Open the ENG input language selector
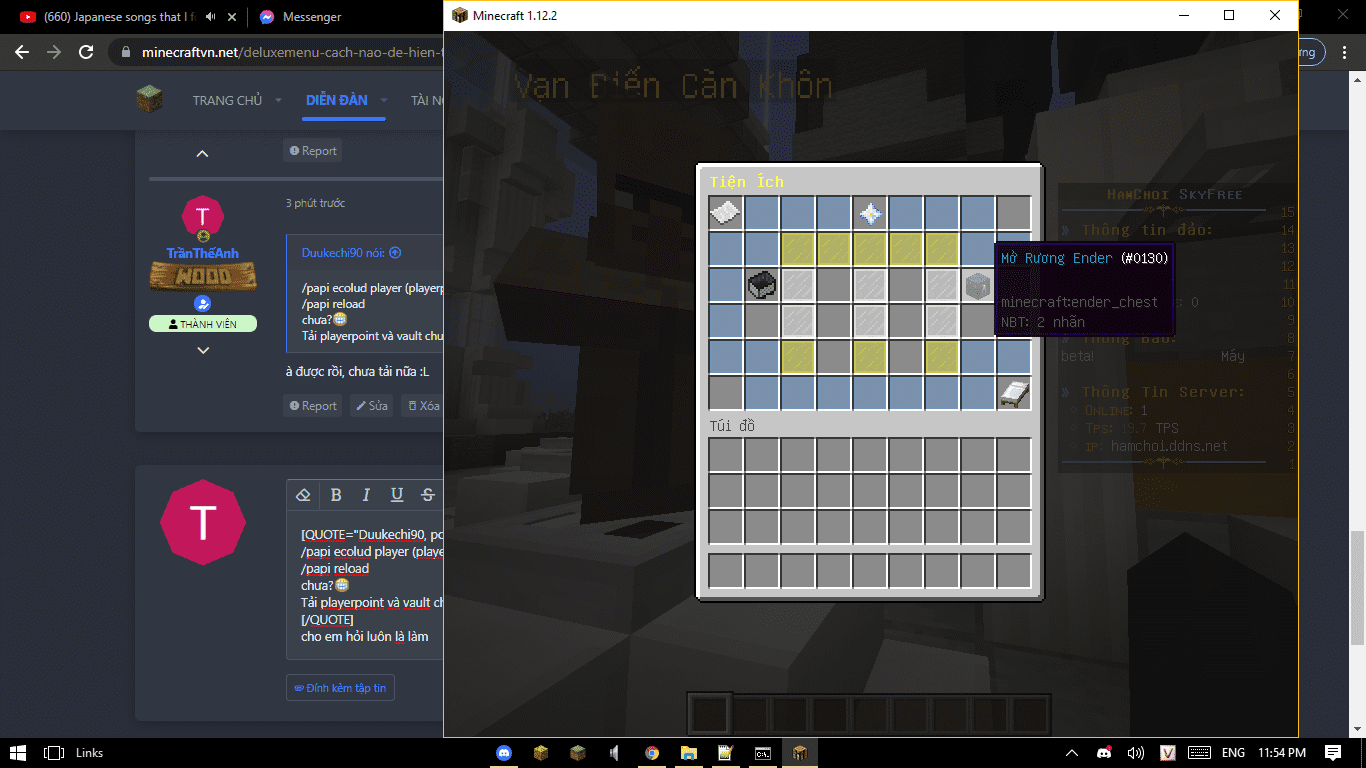This screenshot has width=1366, height=768. pos(1233,753)
